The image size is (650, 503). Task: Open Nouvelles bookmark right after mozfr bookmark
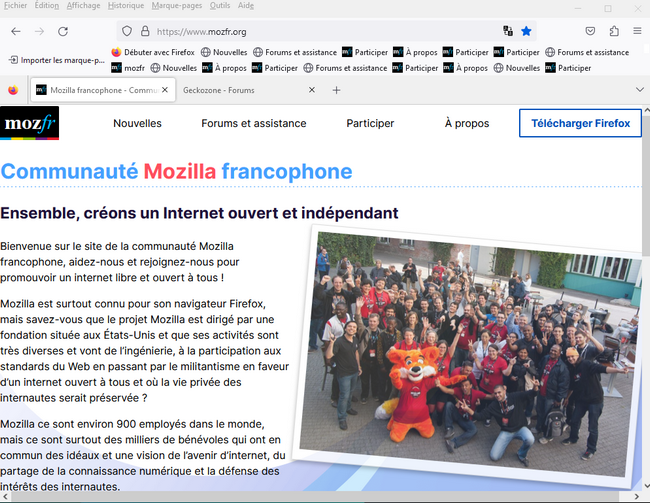click(174, 68)
